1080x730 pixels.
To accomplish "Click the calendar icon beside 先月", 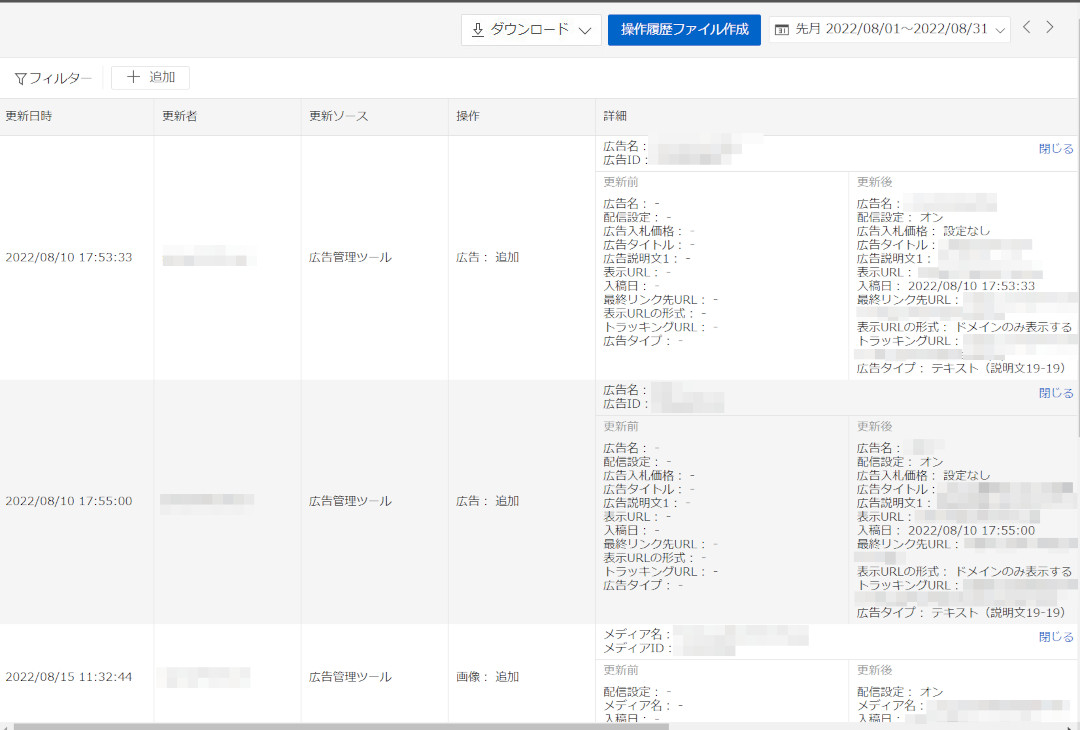I will point(782,30).
